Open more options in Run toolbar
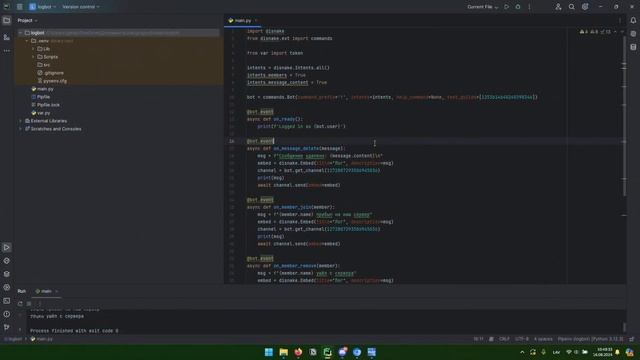Image resolution: width=640 pixels, height=360 pixels. coord(39,304)
